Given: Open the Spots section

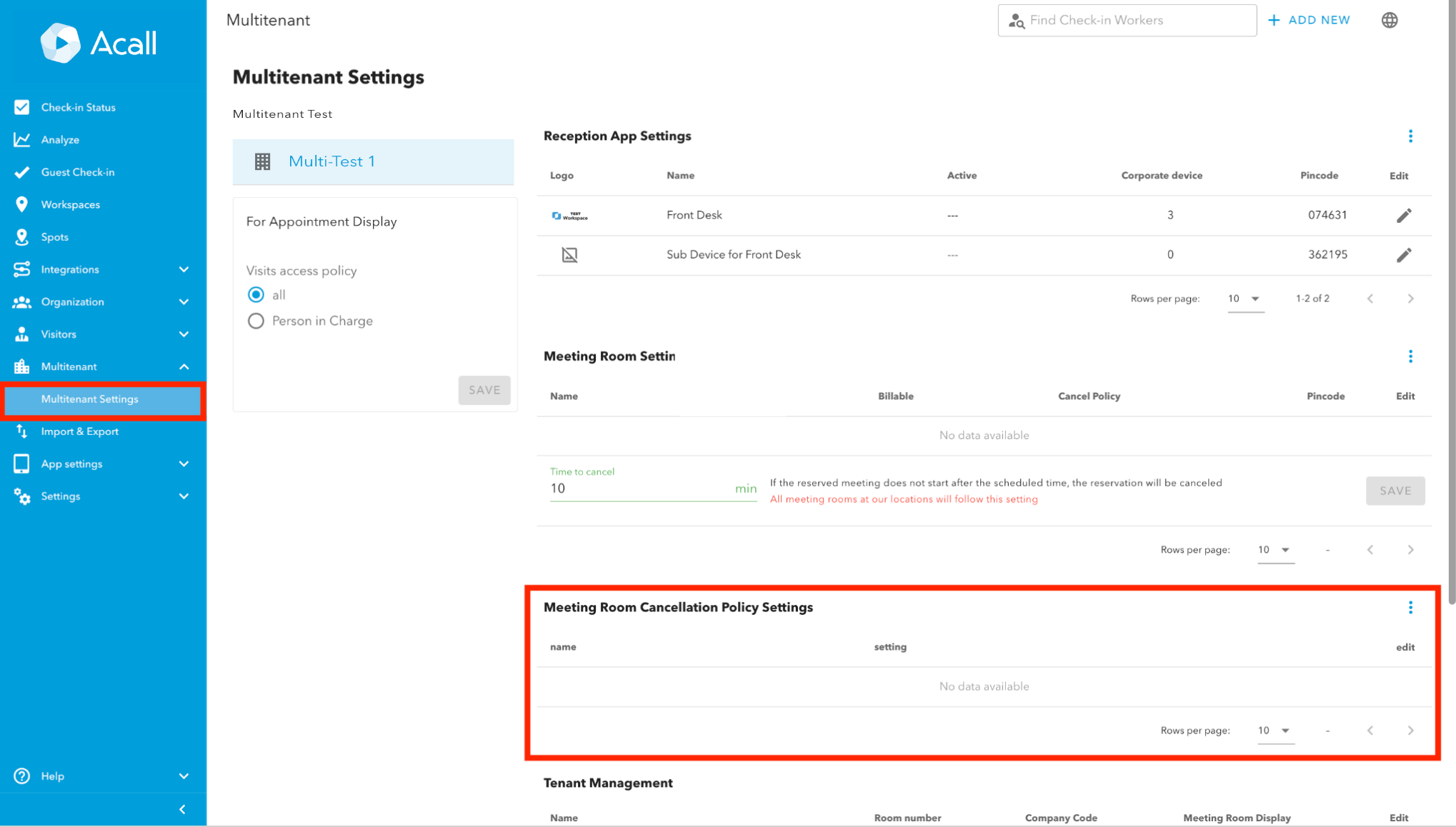Looking at the screenshot, I should (x=56, y=237).
